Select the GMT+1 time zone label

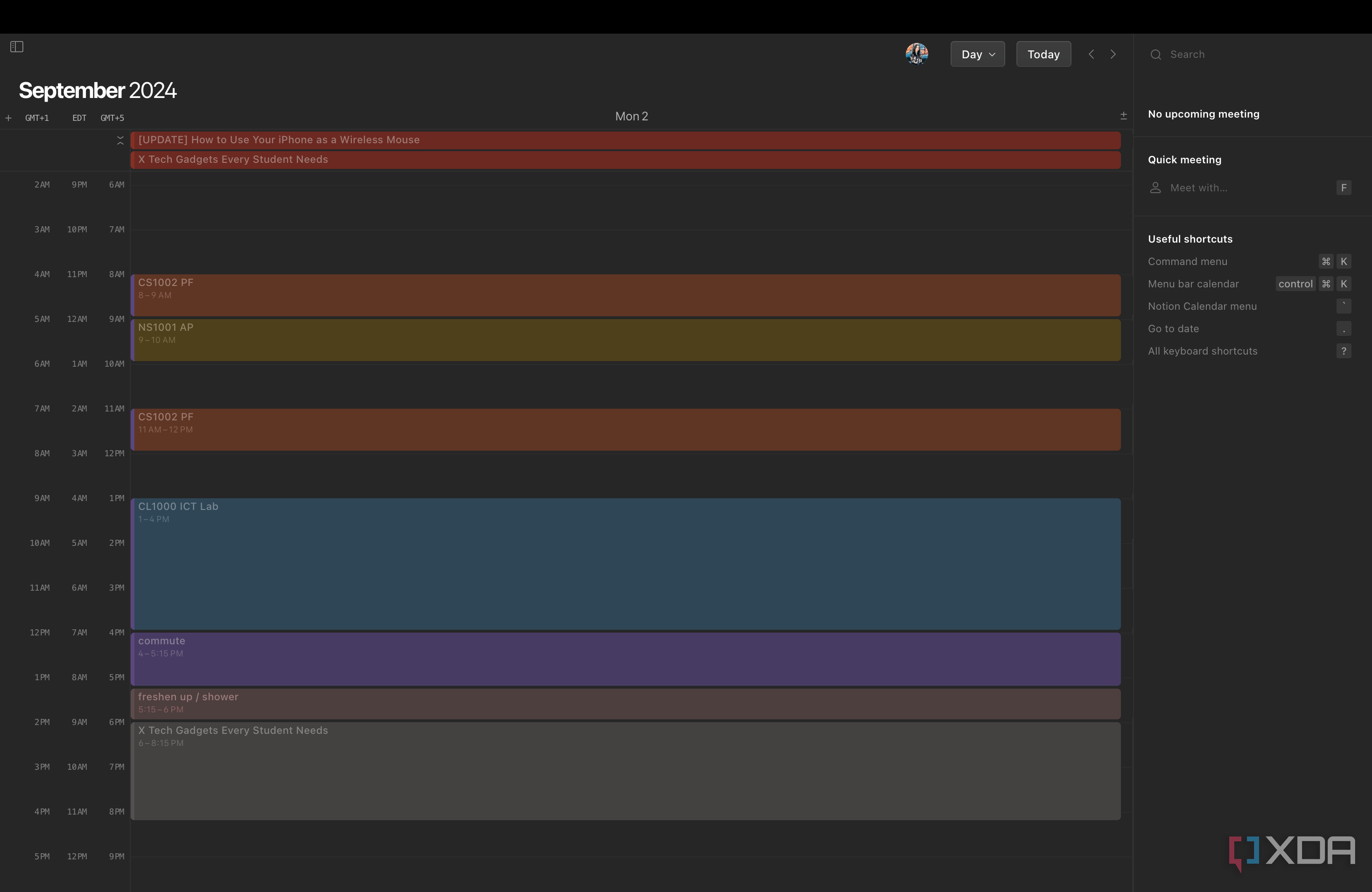point(37,118)
